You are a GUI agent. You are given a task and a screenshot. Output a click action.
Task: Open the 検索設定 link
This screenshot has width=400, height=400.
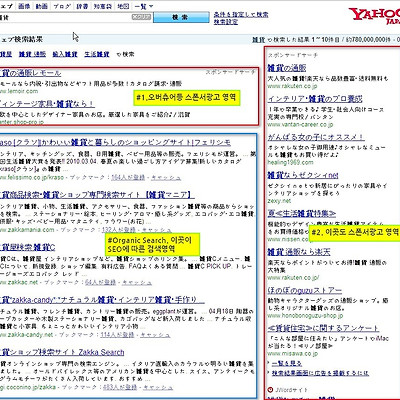(x=226, y=22)
